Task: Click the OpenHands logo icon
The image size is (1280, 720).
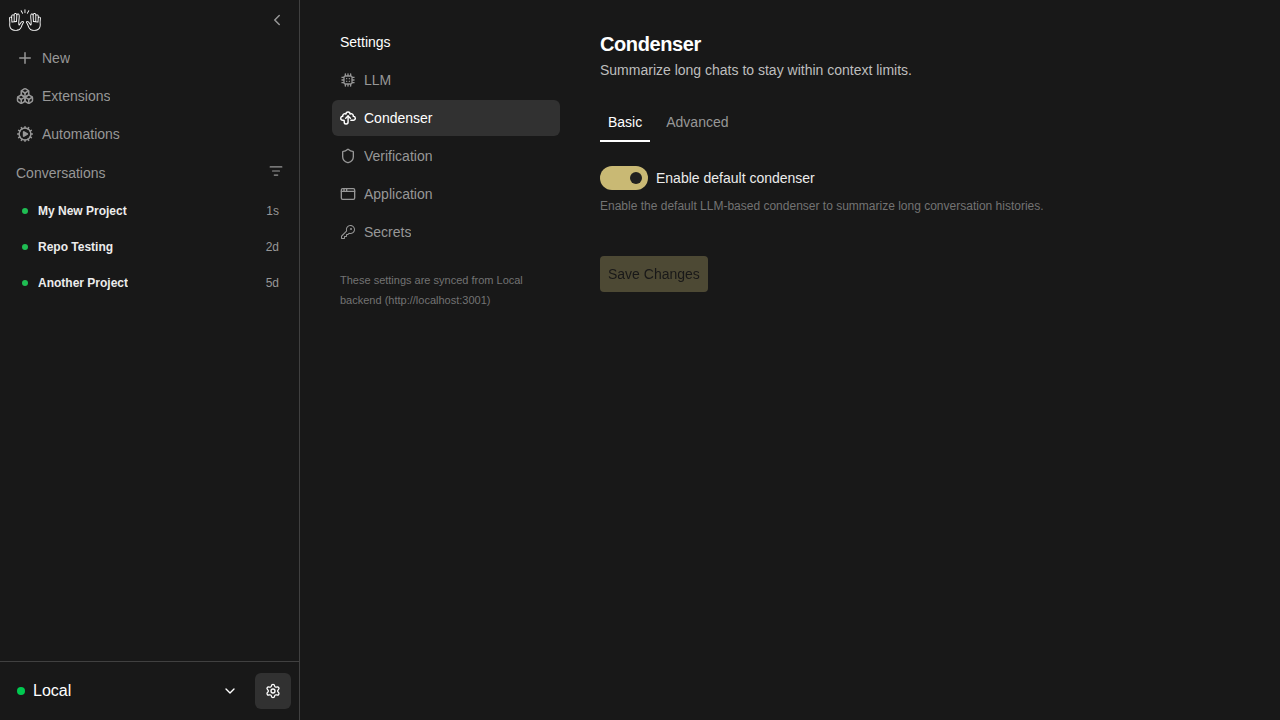Action: [x=25, y=20]
